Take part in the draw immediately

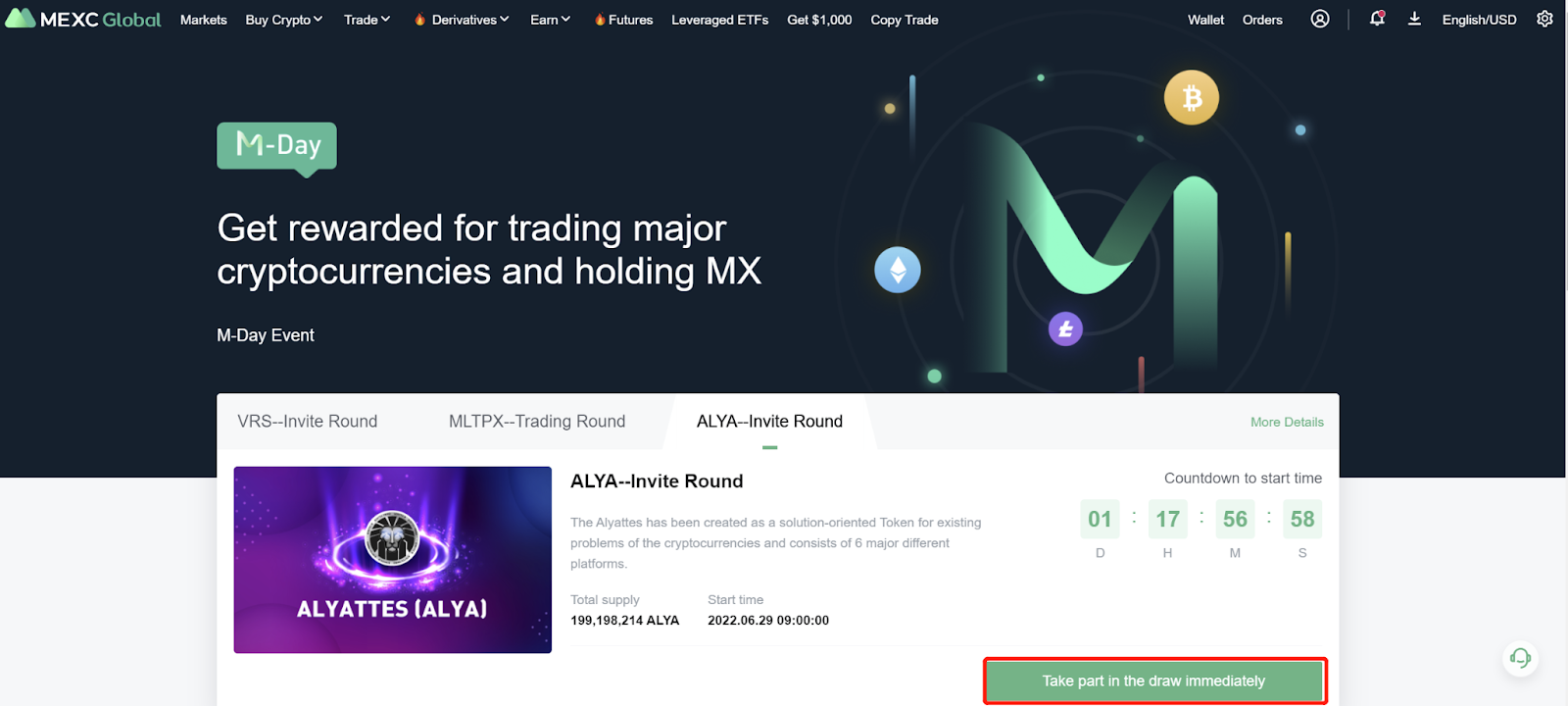click(x=1154, y=681)
